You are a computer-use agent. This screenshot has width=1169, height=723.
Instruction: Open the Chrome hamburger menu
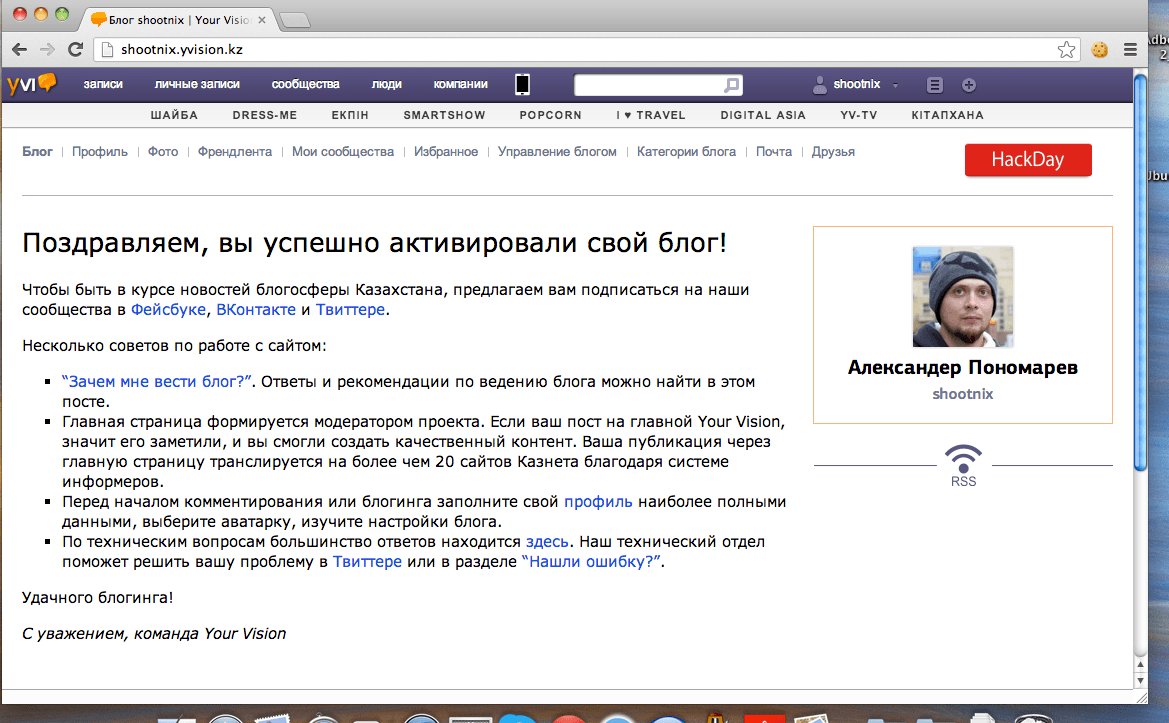point(1130,49)
